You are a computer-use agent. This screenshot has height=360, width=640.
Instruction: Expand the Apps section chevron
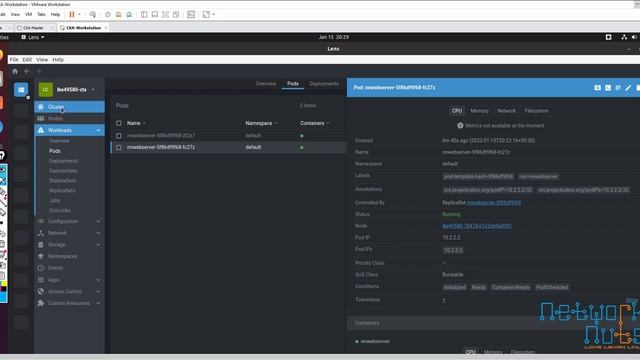pos(98,280)
